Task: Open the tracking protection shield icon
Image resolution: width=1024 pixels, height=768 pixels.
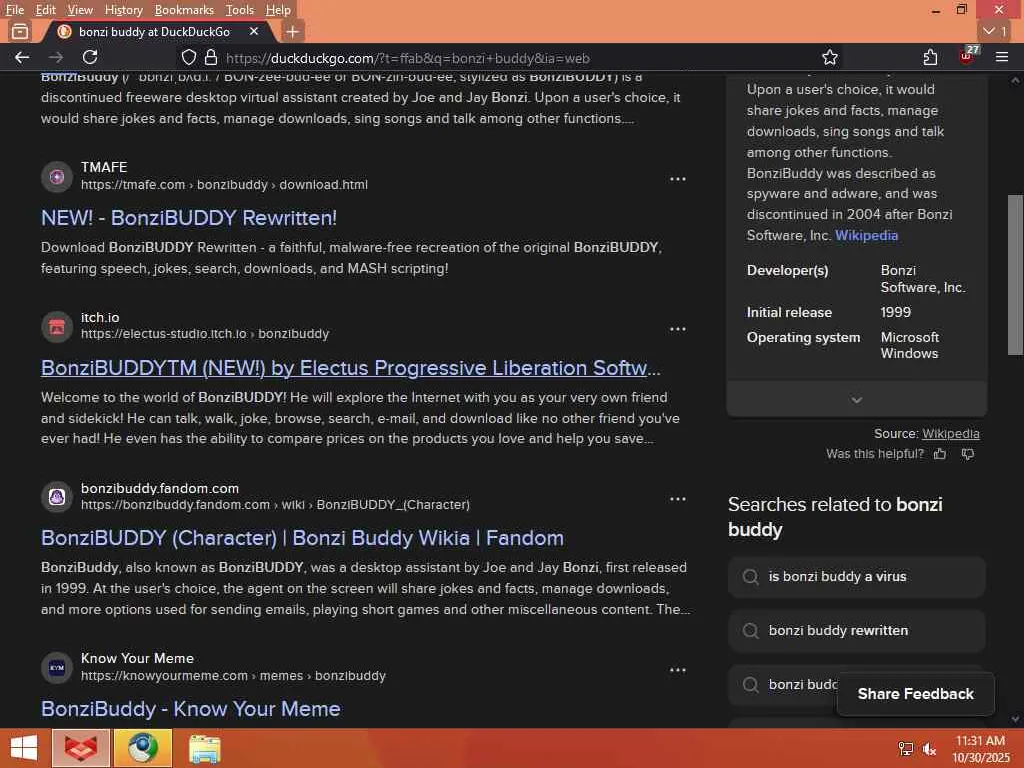Action: [x=189, y=57]
